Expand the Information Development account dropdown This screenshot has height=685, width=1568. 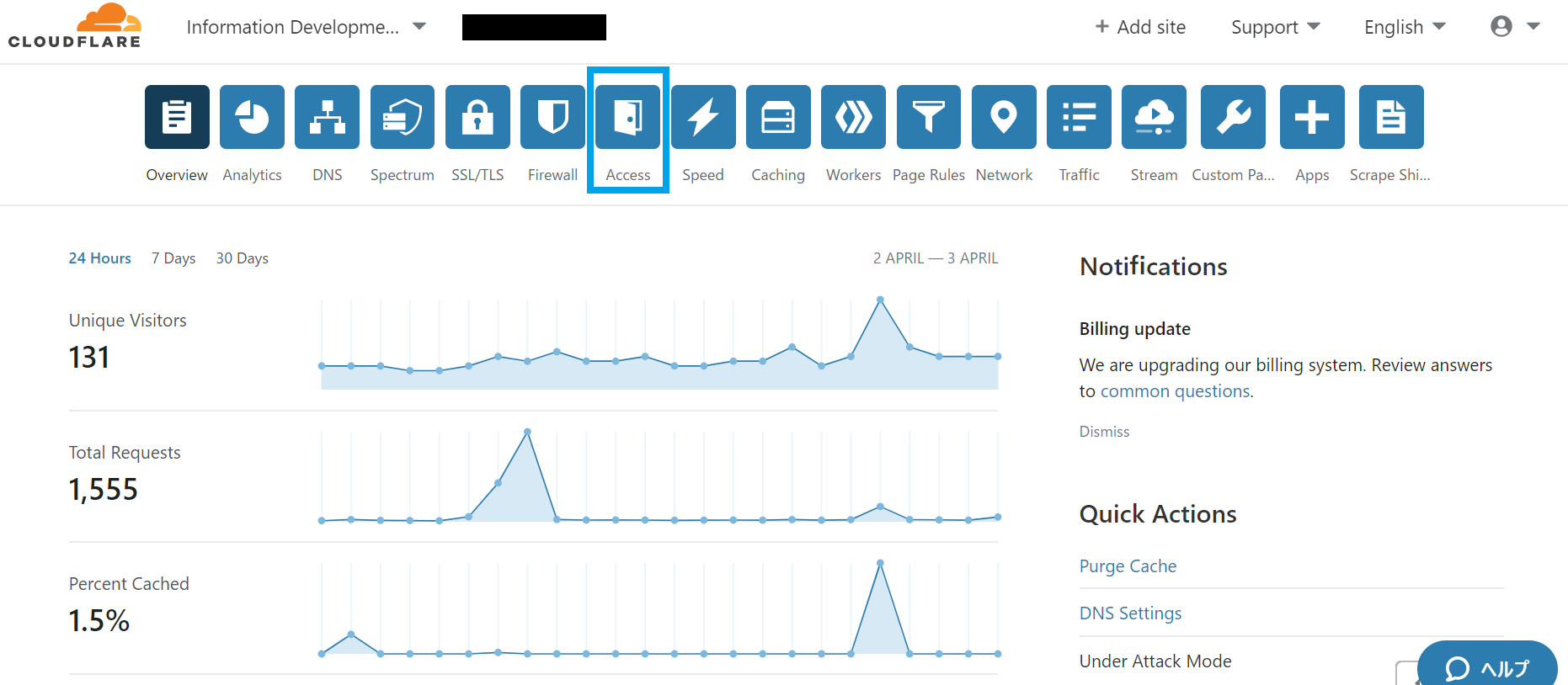(307, 27)
